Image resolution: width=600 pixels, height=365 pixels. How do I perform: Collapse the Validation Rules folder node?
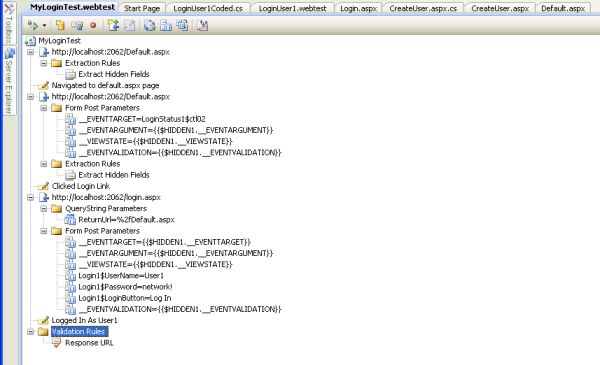[x=31, y=332]
